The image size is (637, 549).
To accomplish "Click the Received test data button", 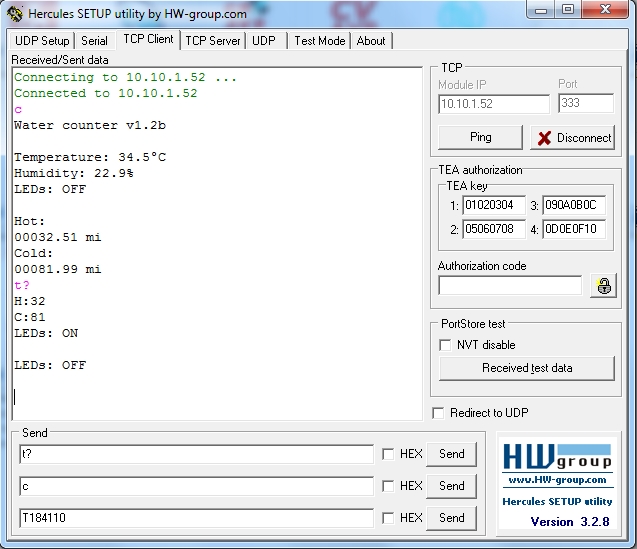I will 527,368.
